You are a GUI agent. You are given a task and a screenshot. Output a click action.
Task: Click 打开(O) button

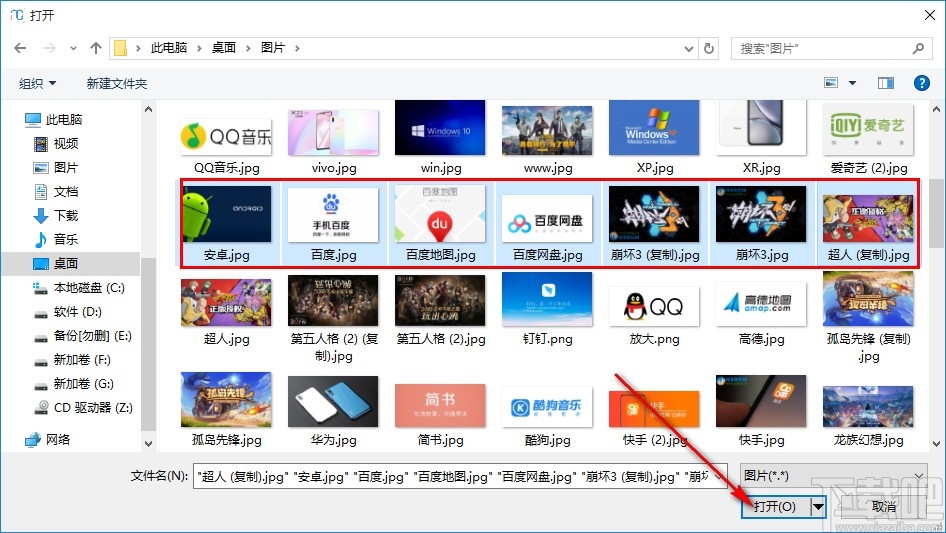pyautogui.click(x=776, y=506)
